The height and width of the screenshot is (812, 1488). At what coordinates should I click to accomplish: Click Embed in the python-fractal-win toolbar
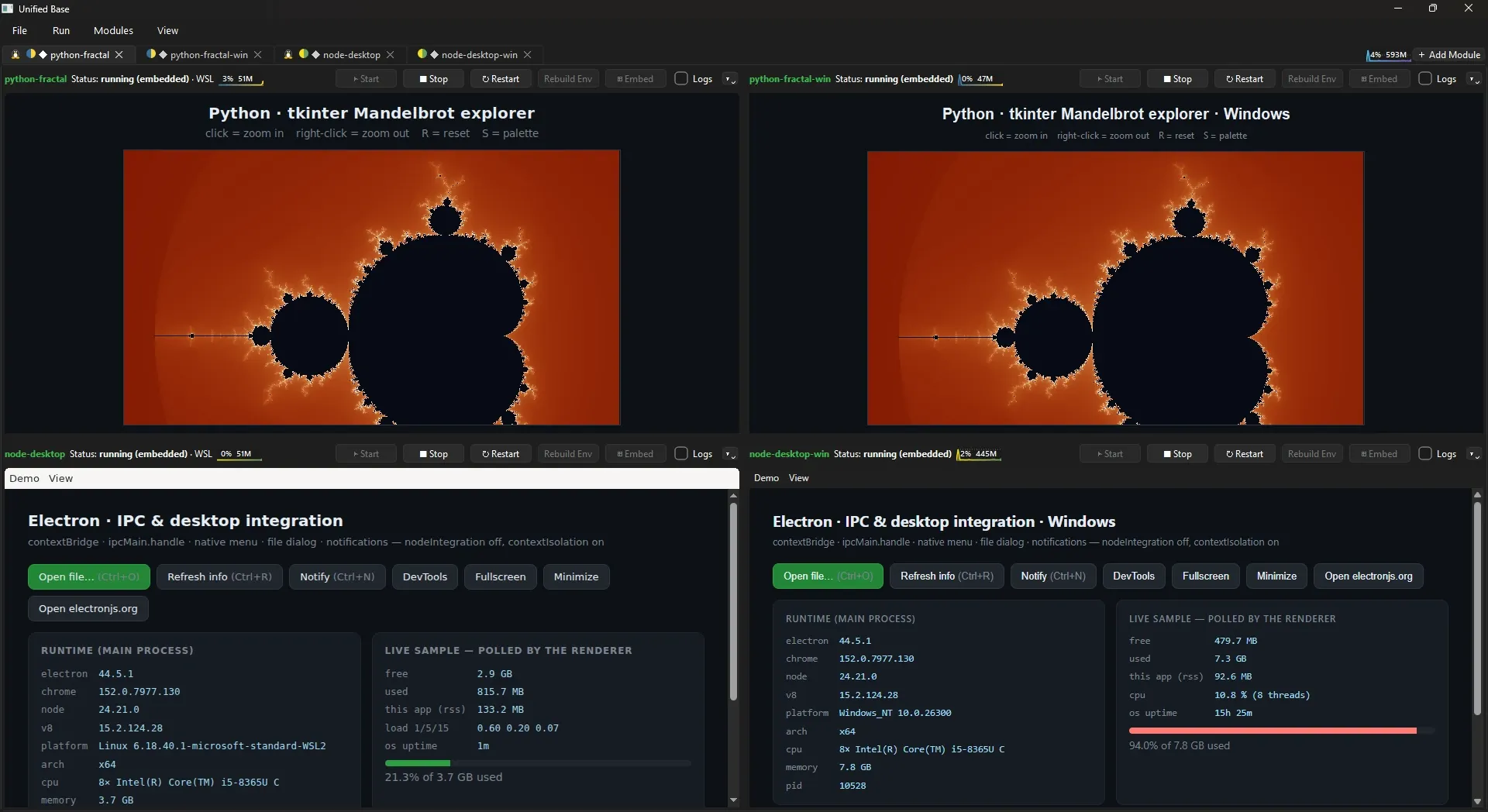point(1379,79)
